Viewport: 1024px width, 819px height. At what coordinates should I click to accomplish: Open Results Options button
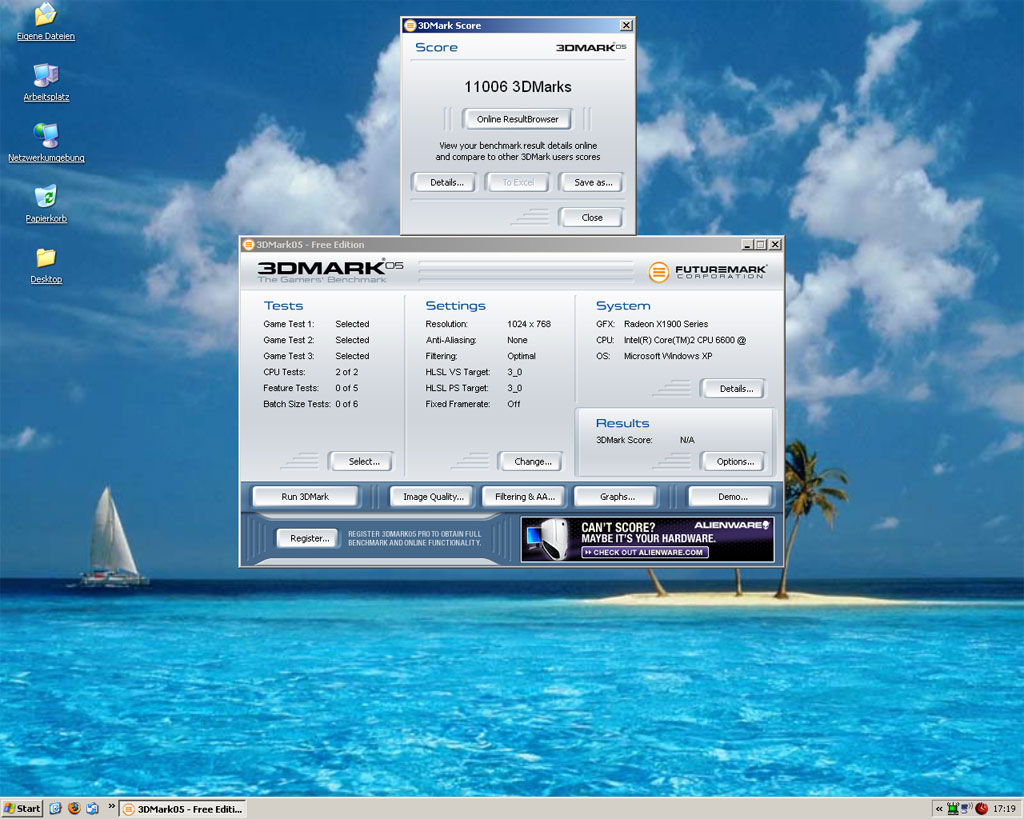click(x=735, y=461)
